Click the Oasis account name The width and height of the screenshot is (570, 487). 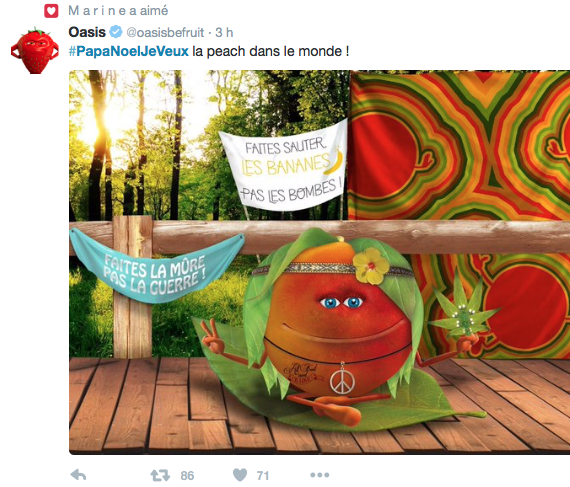pyautogui.click(x=87, y=32)
